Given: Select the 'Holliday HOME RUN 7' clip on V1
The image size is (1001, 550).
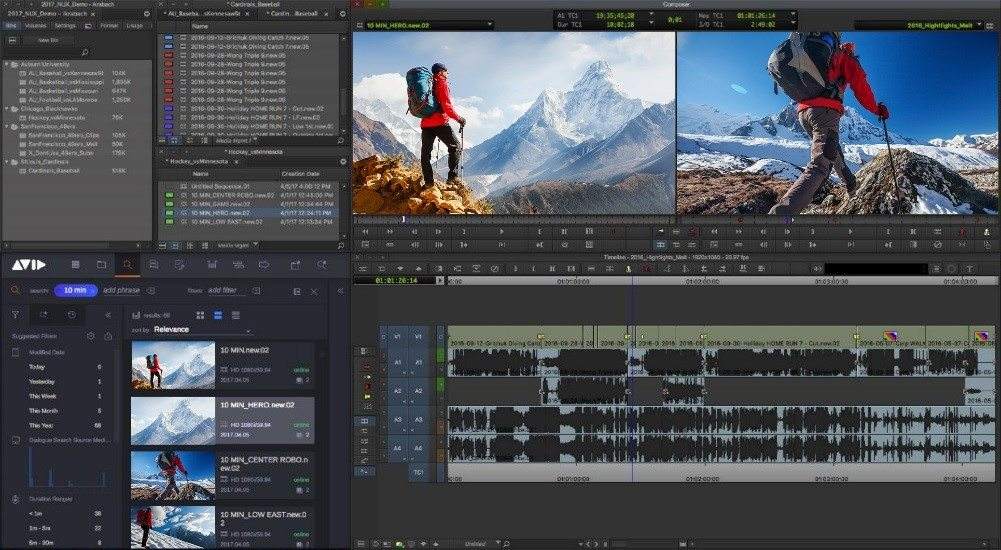Looking at the screenshot, I should [779, 337].
